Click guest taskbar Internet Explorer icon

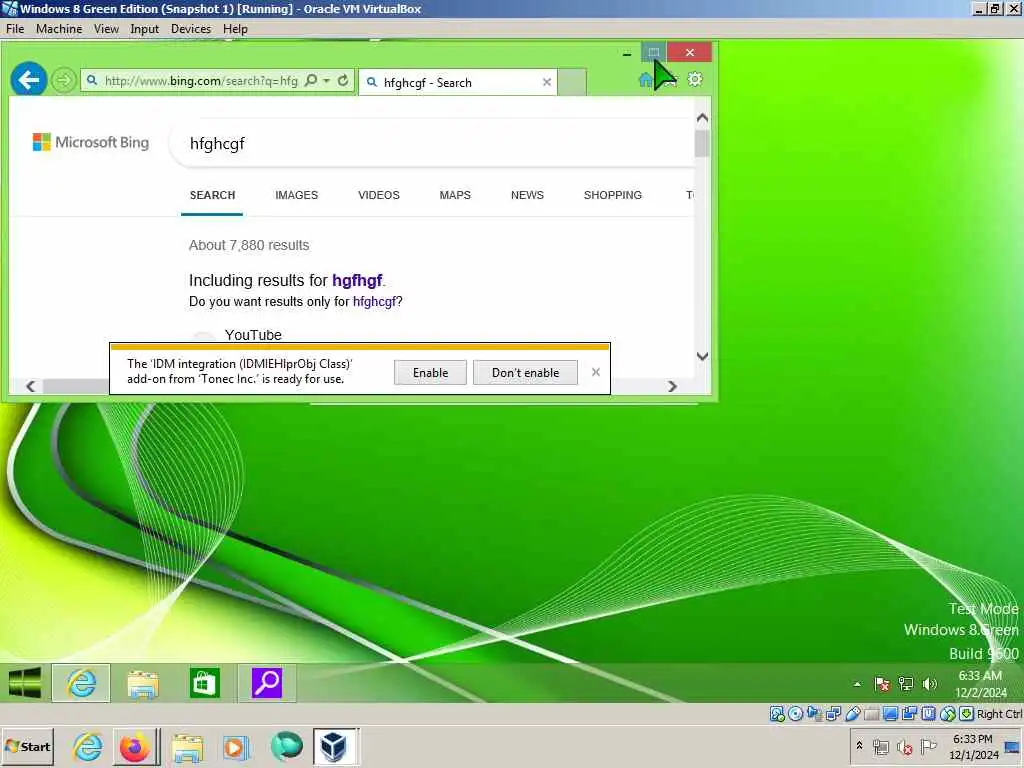[x=81, y=683]
